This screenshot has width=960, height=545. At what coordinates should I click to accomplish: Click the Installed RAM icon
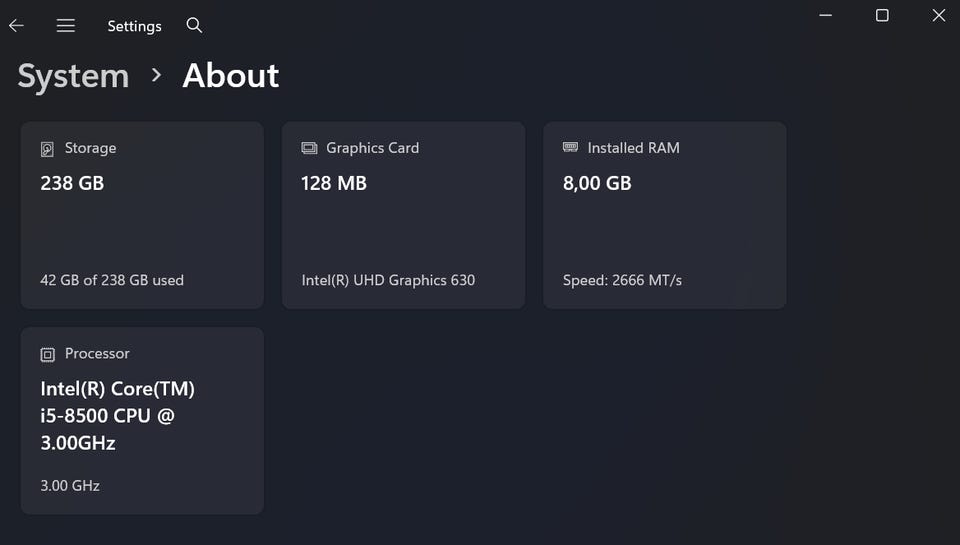coord(570,147)
